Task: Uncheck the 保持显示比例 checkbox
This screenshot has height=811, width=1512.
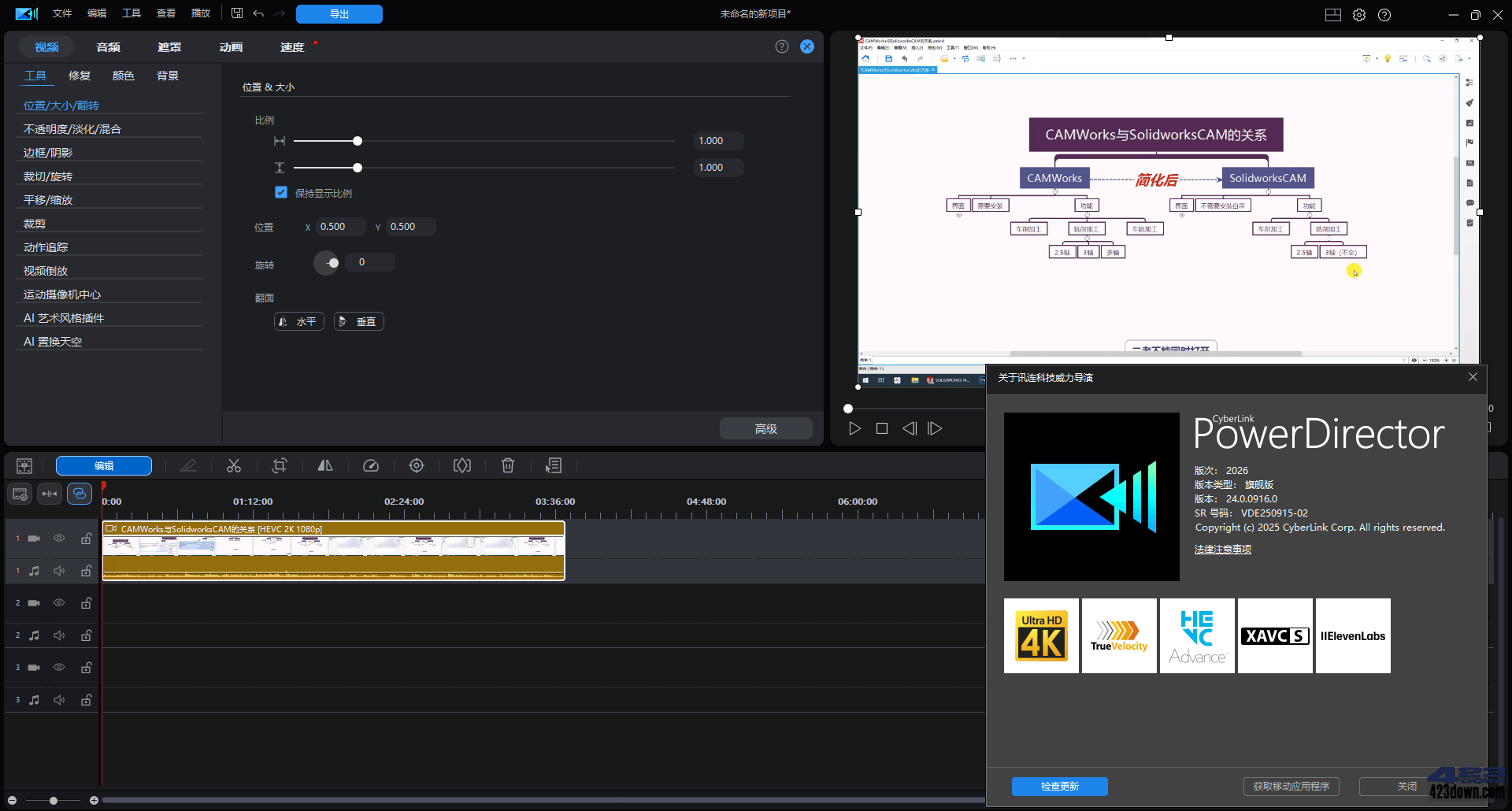Action: coord(281,192)
